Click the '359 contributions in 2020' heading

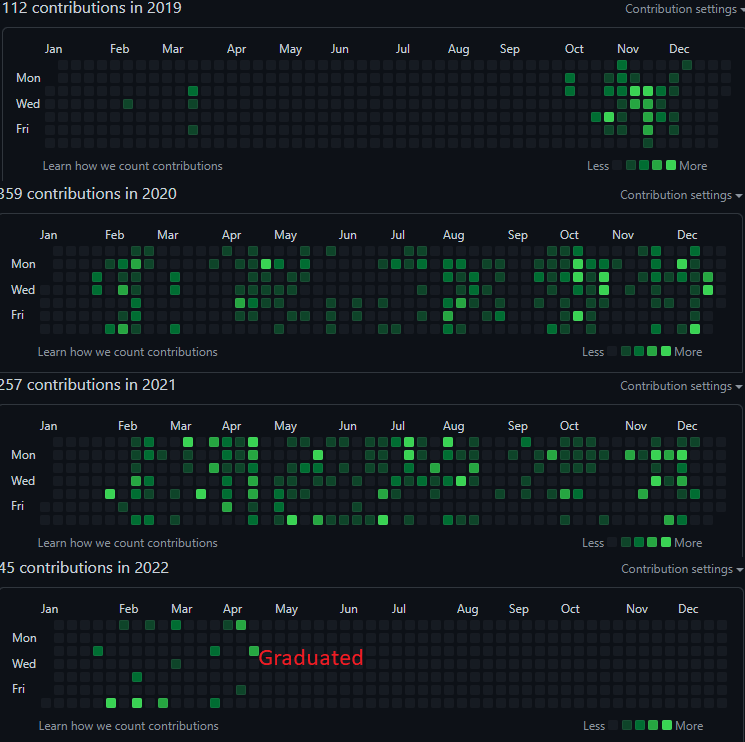[88, 194]
